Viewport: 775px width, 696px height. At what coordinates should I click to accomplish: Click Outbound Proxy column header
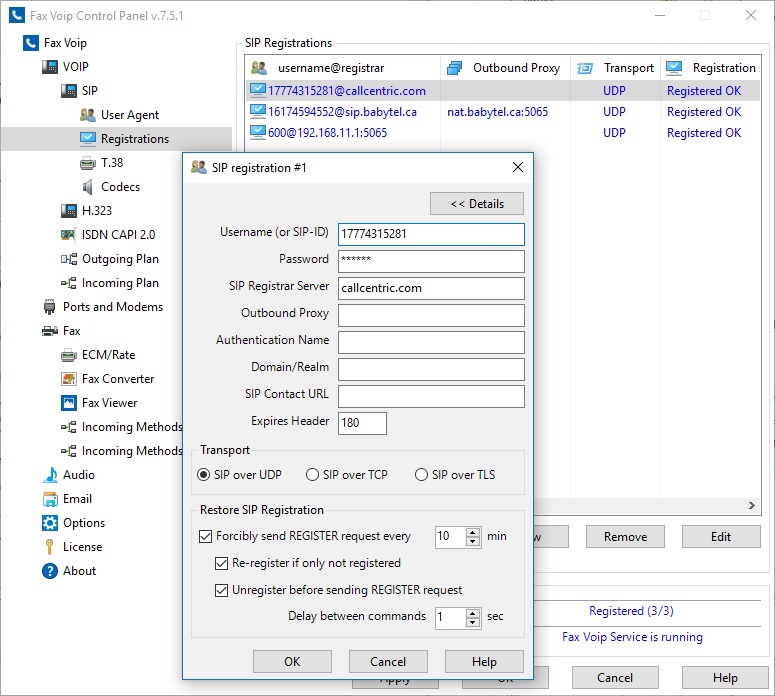coord(505,68)
